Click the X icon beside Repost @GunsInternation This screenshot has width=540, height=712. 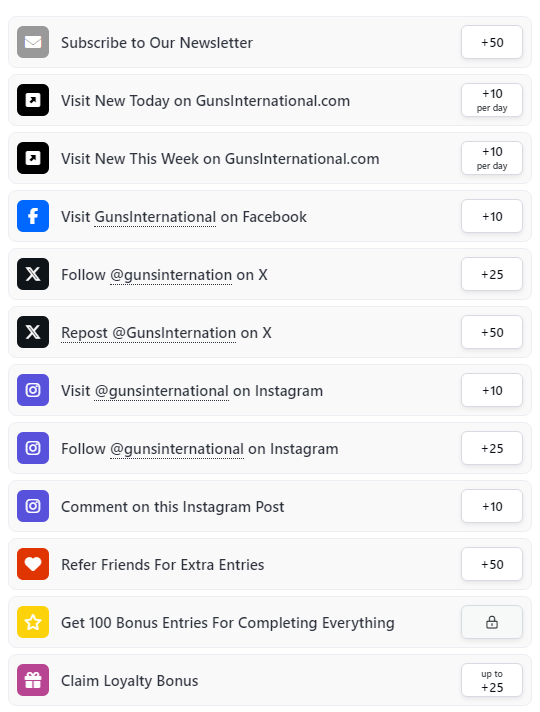click(x=33, y=332)
